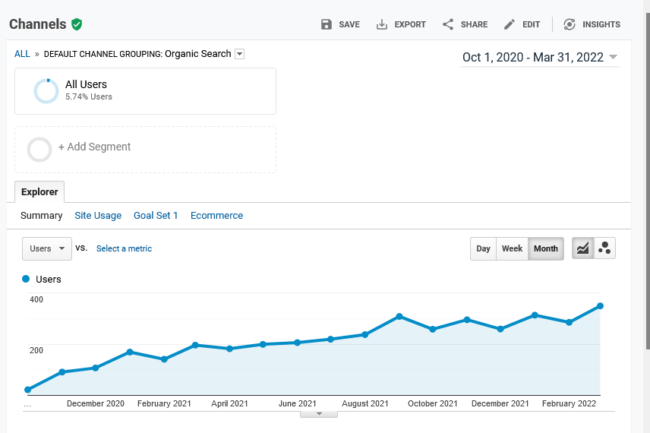650x433 pixels.
Task: Open the Users metric dropdown
Action: point(47,249)
